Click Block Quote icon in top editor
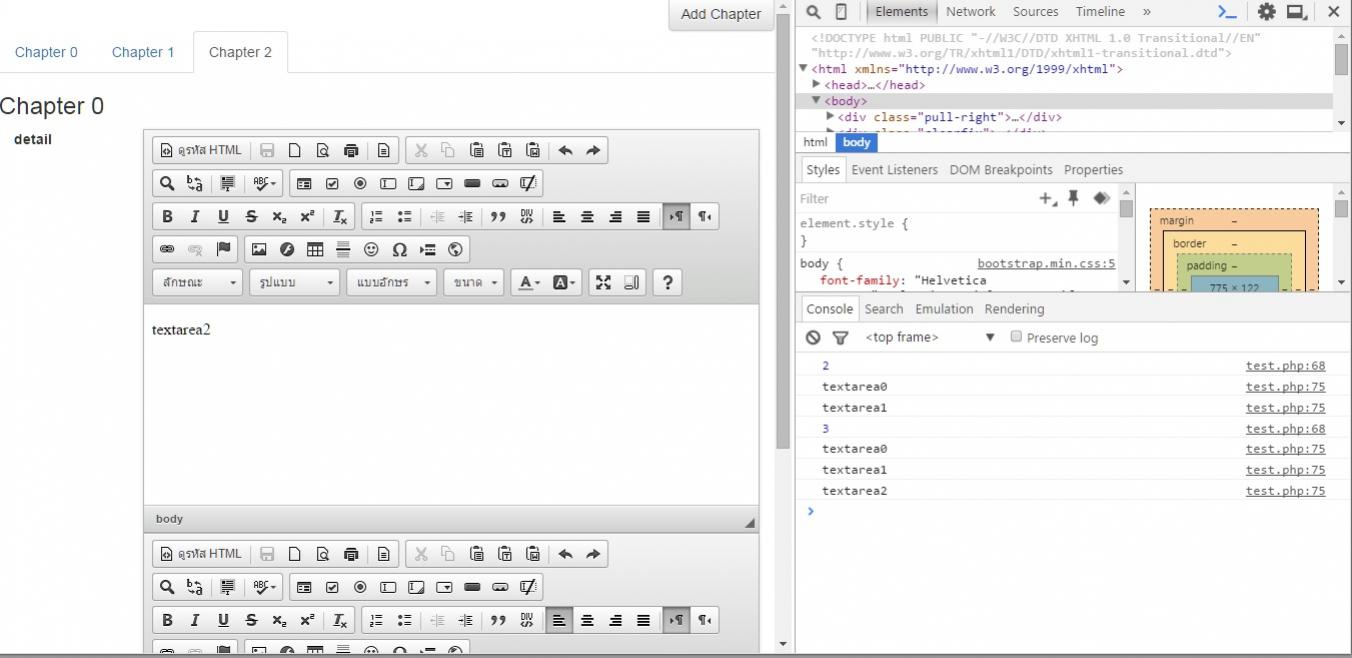The width and height of the screenshot is (1352, 658). pos(497,216)
